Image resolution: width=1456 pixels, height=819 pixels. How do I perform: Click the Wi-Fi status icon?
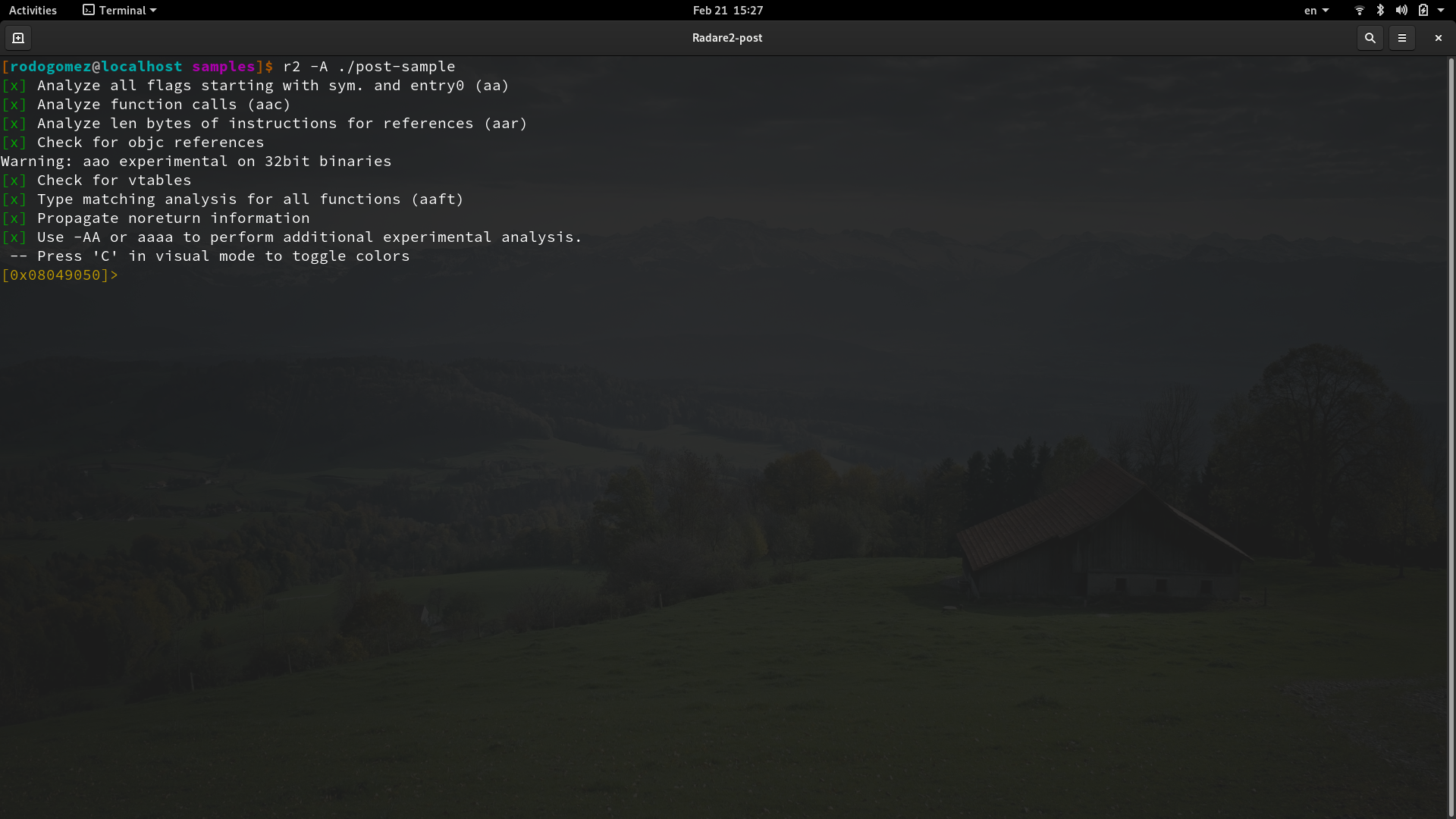pos(1359,11)
